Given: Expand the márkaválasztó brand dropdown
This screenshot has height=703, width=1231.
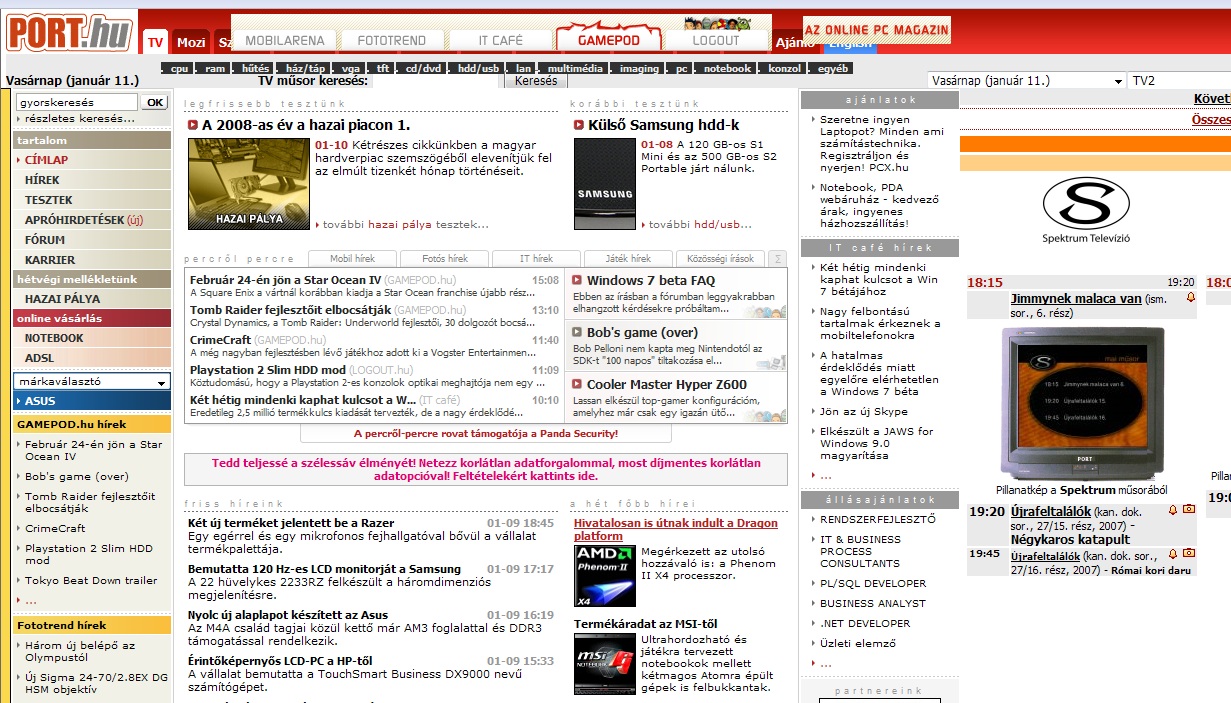Looking at the screenshot, I should (92, 381).
